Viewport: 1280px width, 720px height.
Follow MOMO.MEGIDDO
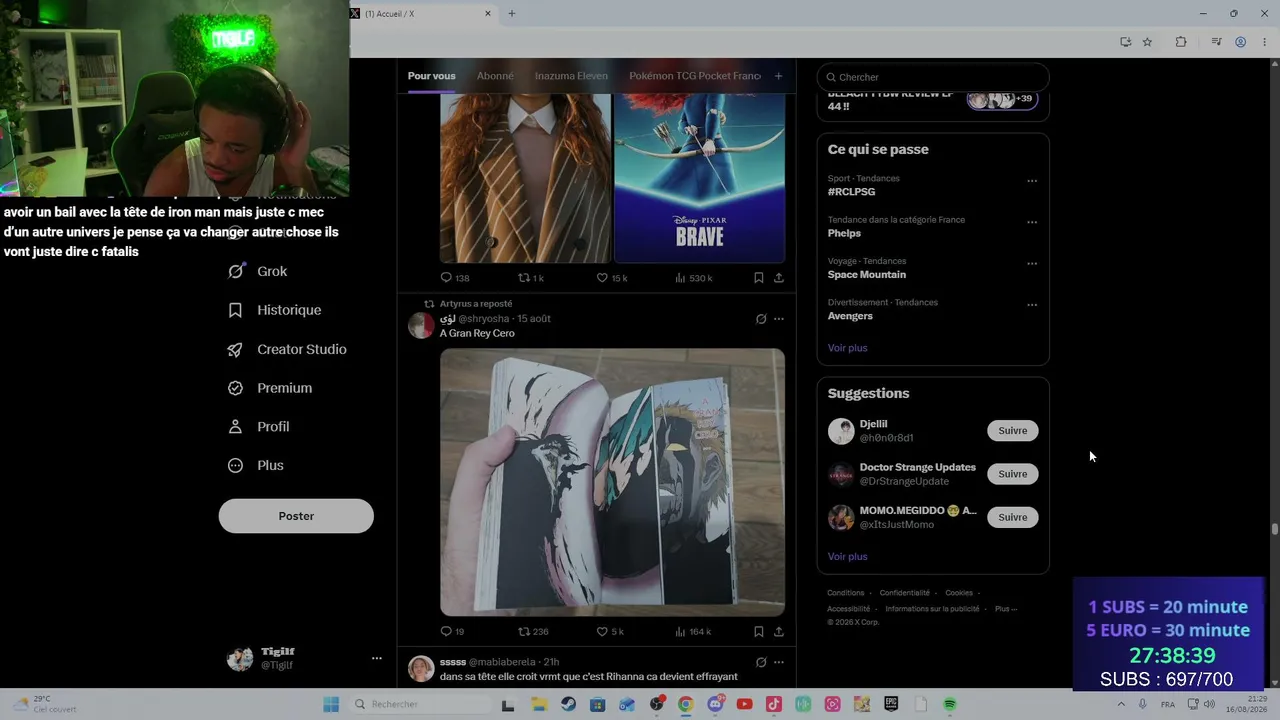(1013, 517)
